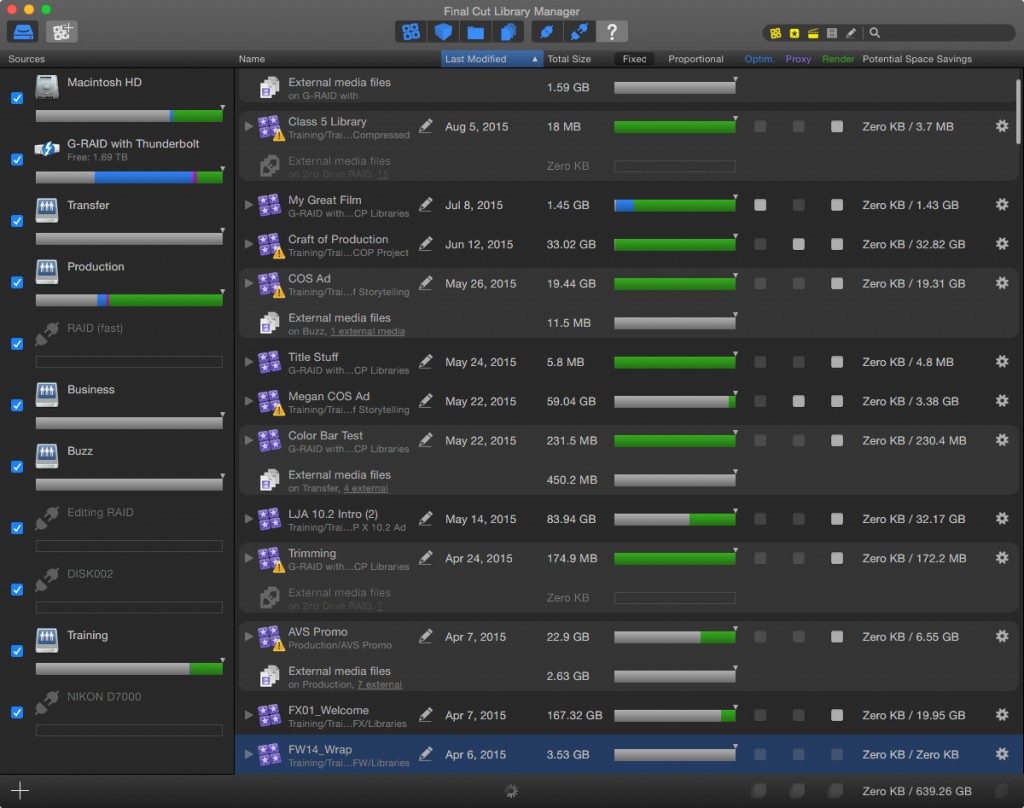Toggle the library filter icon in search bar

click(x=775, y=33)
